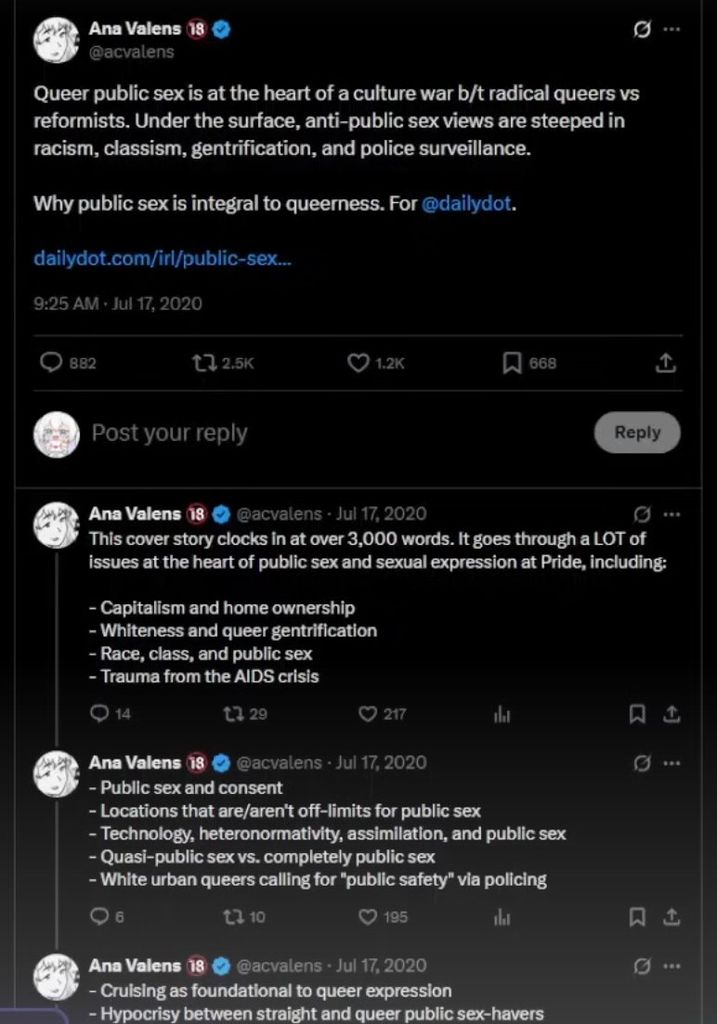Share the main post via upload icon
This screenshot has width=717, height=1024.
[x=665, y=364]
